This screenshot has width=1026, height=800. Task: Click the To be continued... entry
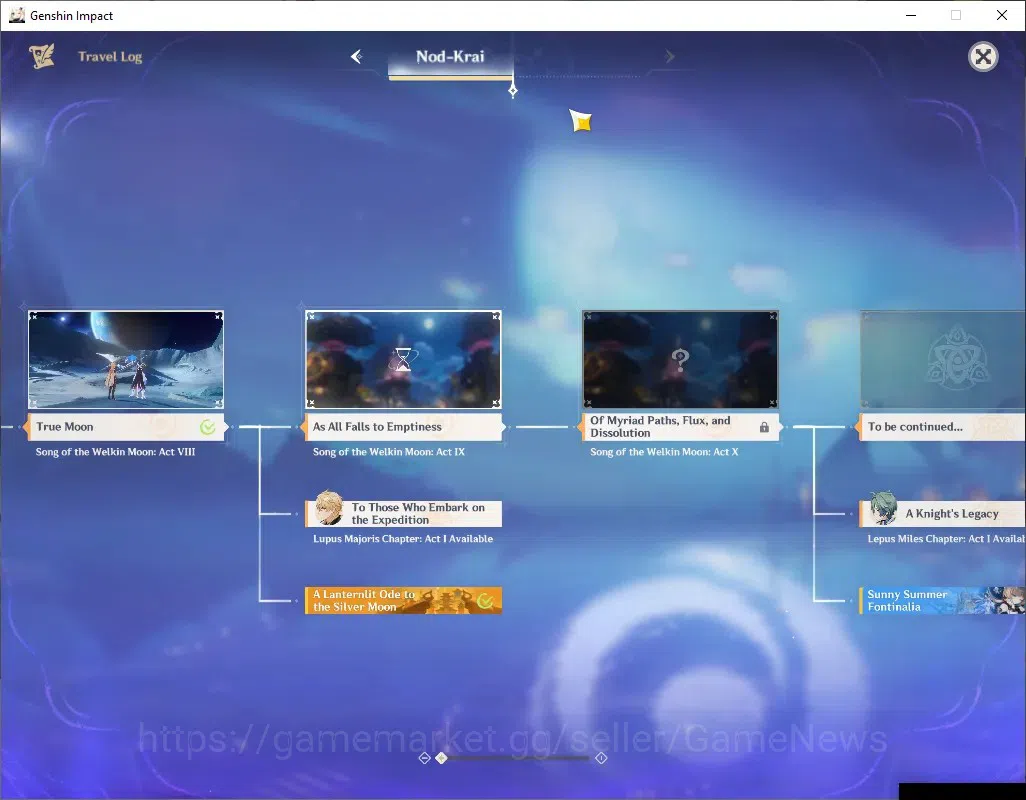coord(942,427)
